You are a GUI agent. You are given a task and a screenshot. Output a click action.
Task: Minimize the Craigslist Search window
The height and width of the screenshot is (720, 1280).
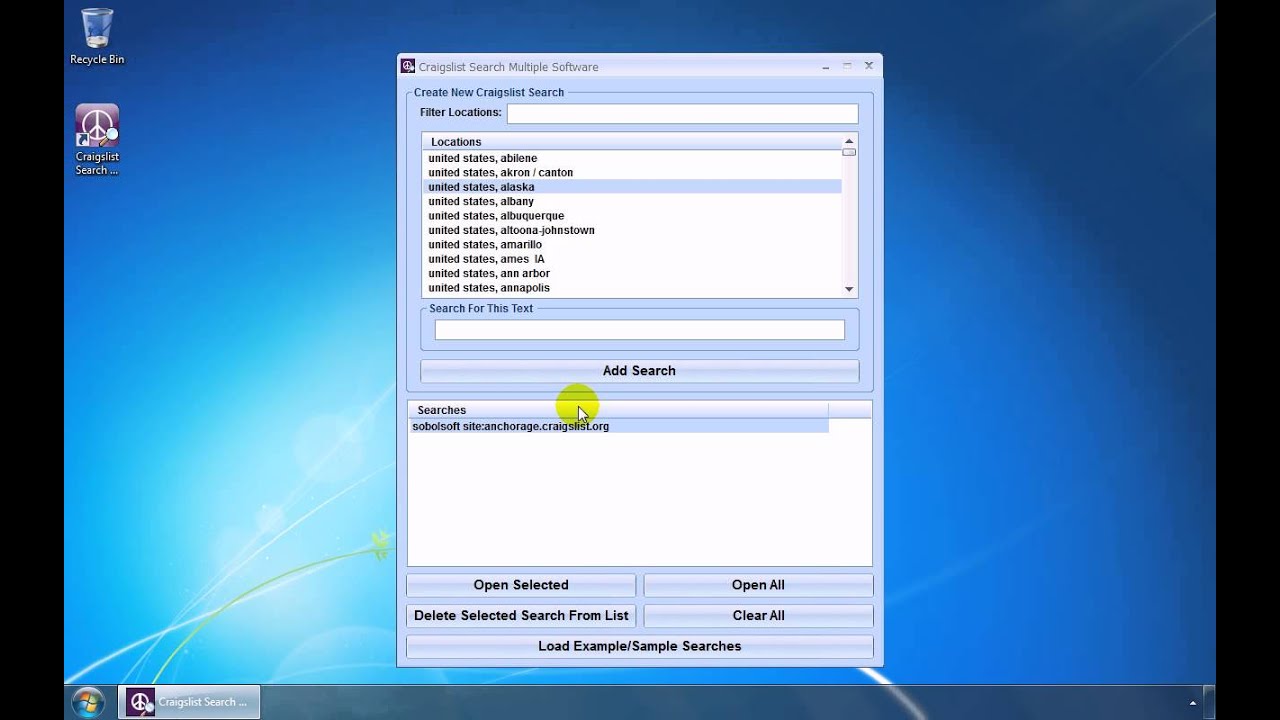[x=826, y=67]
